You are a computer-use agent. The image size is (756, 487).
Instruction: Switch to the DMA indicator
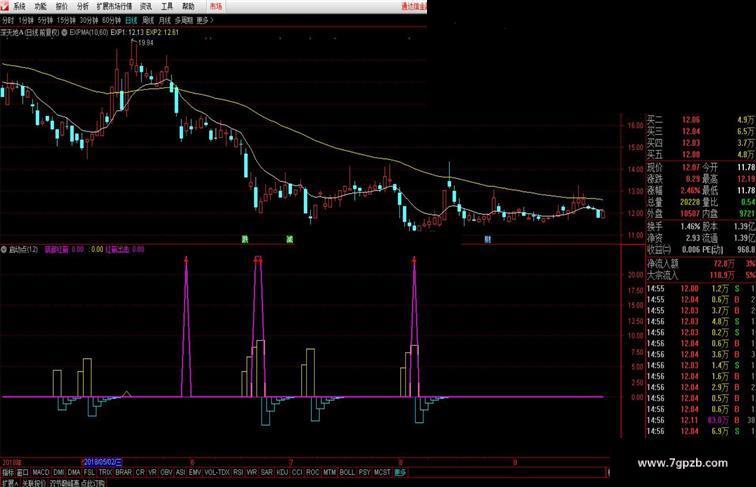74,473
